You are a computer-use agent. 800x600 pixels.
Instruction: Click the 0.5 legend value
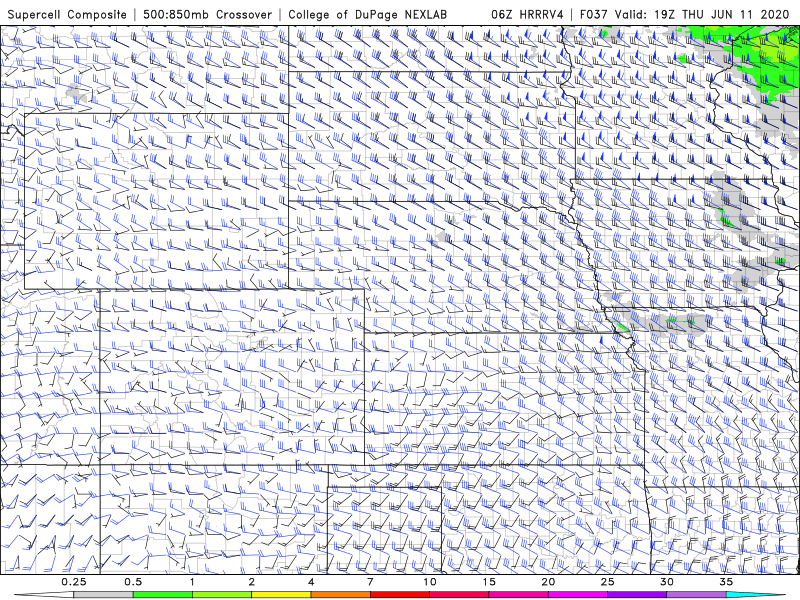[x=133, y=582]
